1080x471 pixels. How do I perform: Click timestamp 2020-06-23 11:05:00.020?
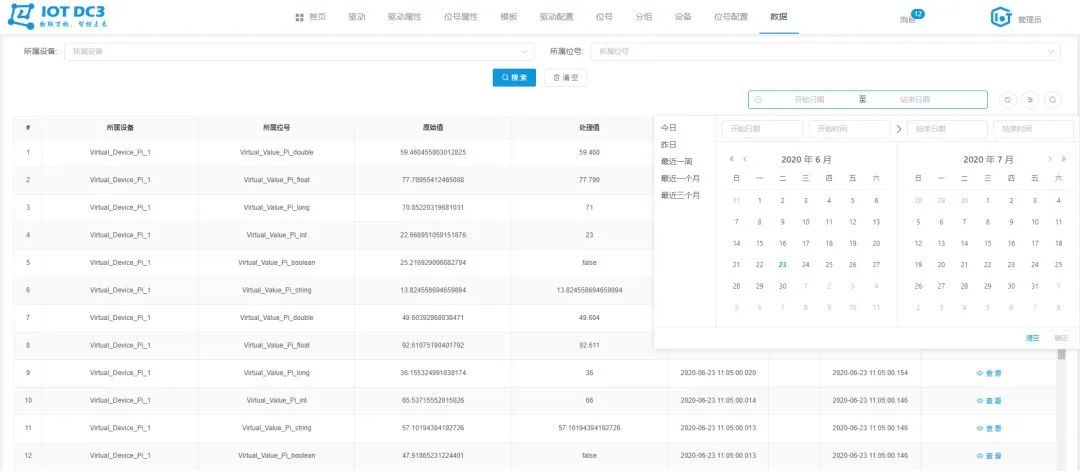(x=718, y=373)
